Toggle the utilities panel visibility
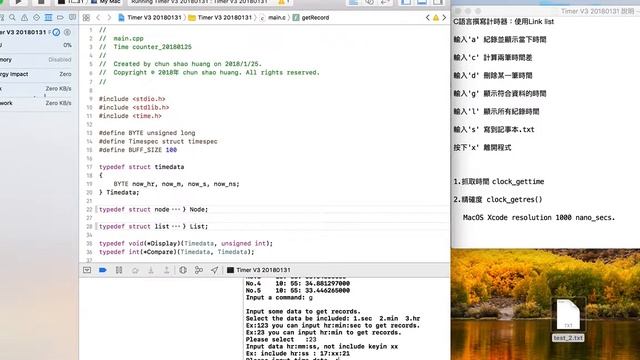 pos(438,2)
